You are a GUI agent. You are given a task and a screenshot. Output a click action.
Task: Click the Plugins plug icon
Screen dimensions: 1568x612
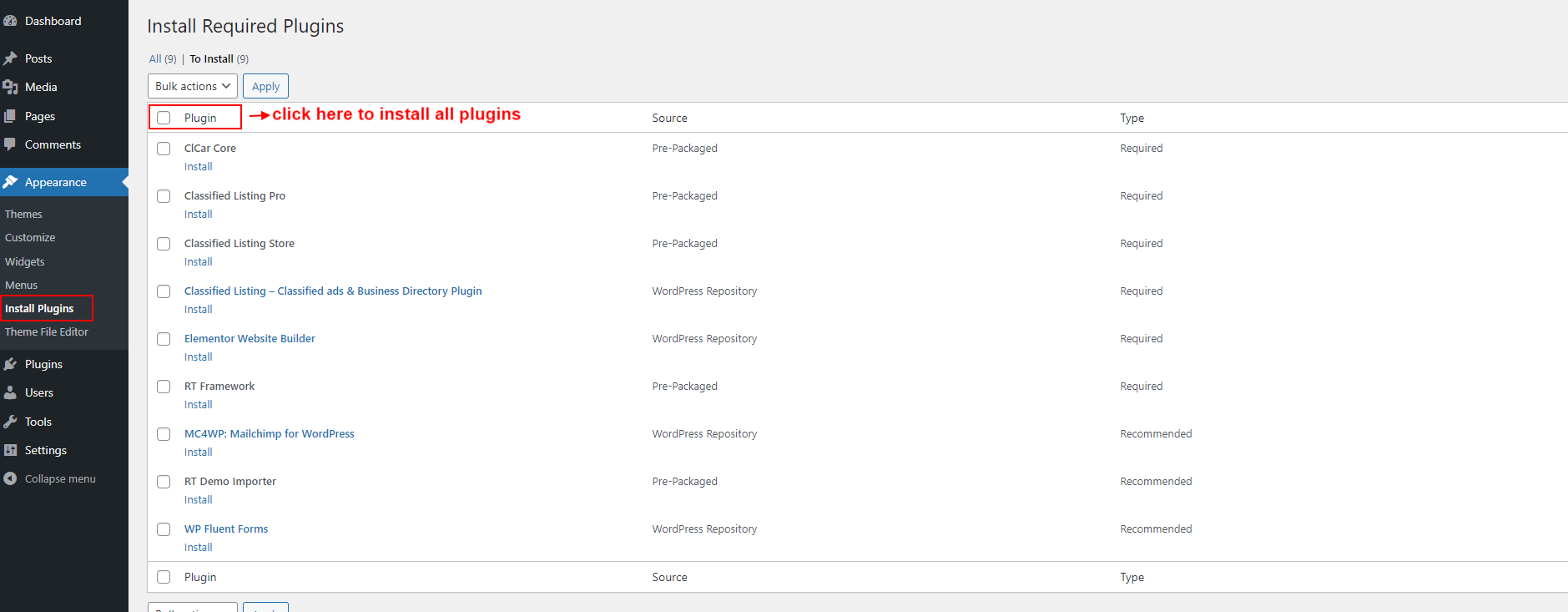10,364
